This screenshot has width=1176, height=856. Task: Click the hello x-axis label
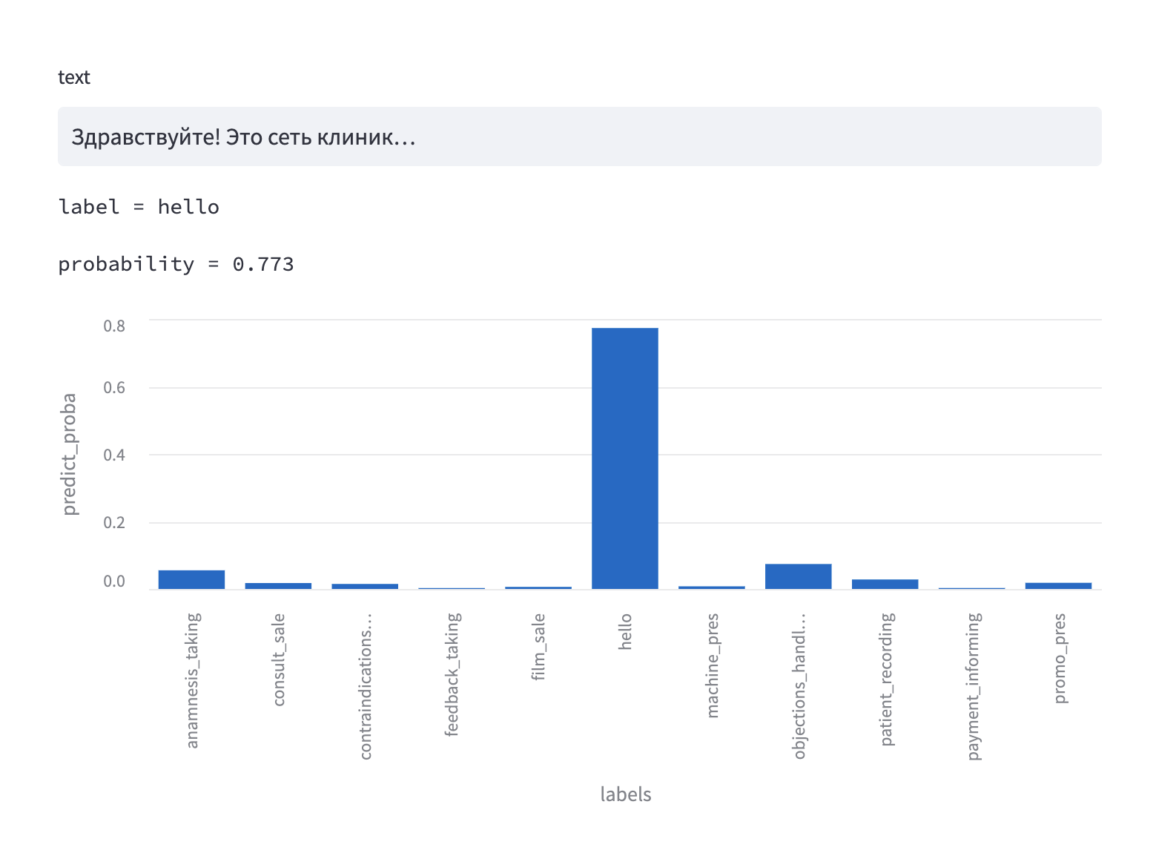click(x=626, y=633)
